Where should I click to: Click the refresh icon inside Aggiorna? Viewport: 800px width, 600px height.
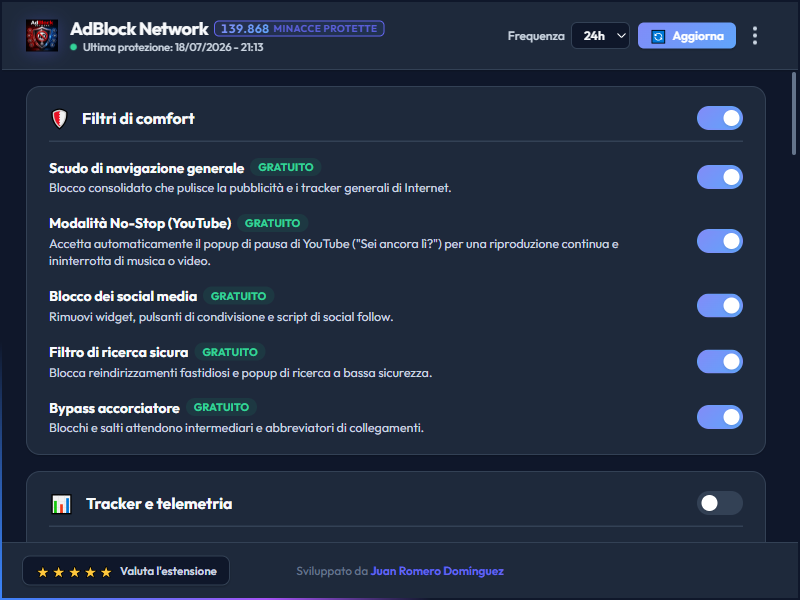click(658, 36)
